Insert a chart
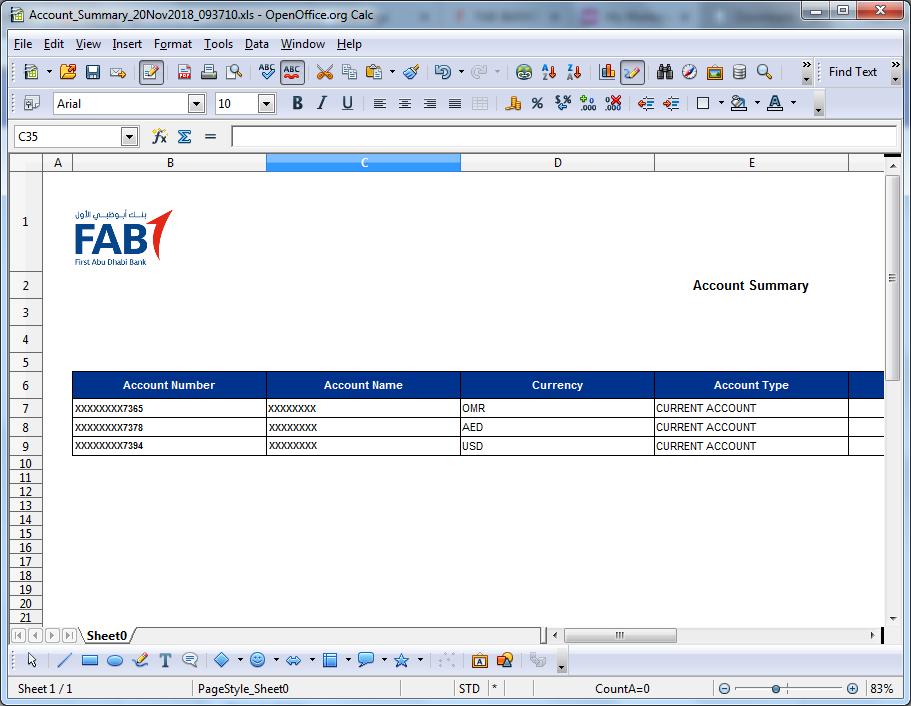The image size is (911, 706). click(x=607, y=72)
